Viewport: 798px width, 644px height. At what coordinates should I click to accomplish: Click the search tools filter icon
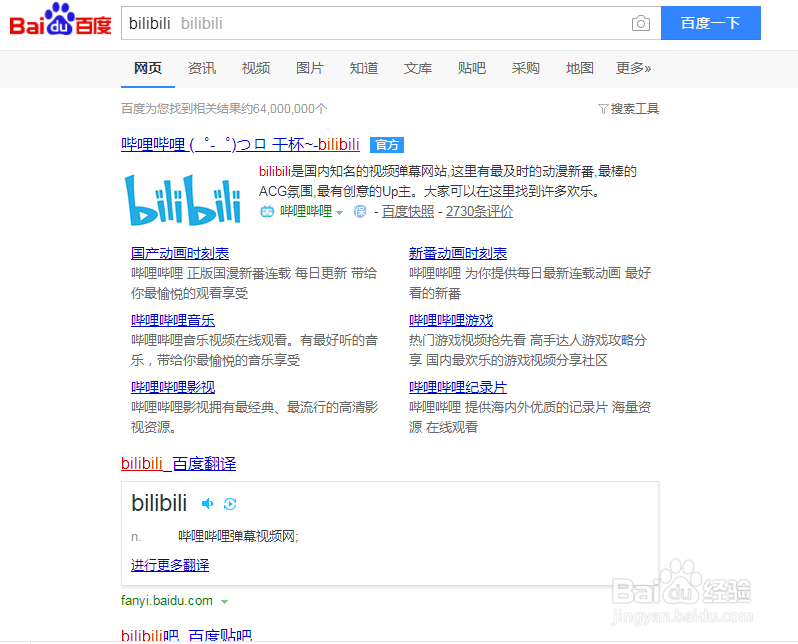click(603, 109)
